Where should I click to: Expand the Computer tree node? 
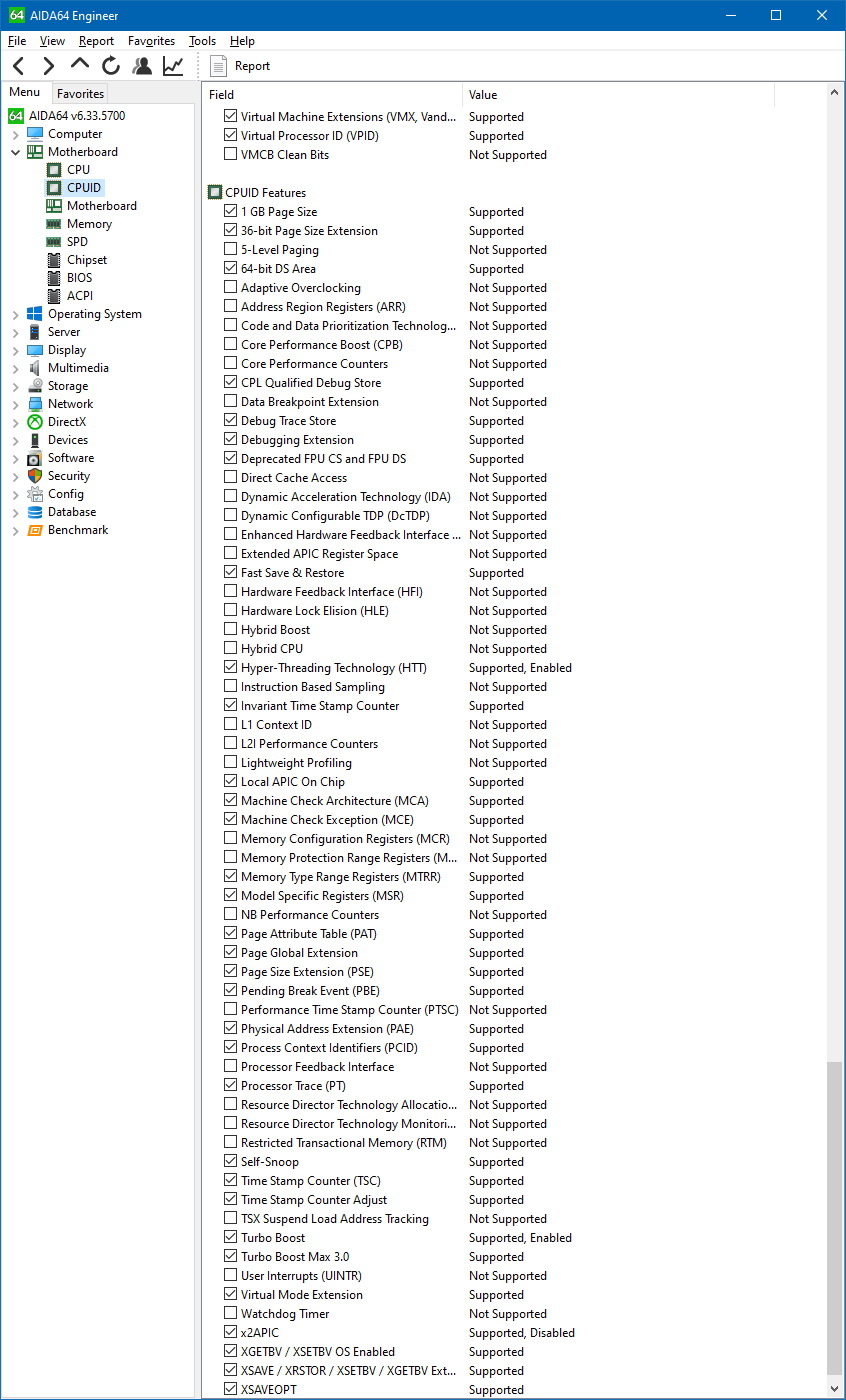(15, 134)
